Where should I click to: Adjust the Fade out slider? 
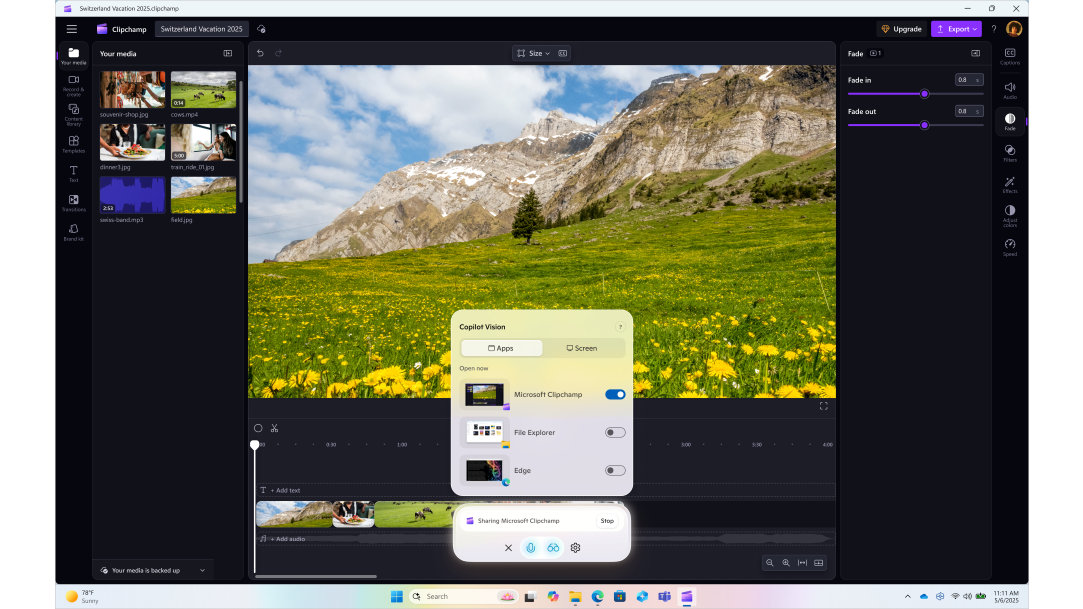tap(924, 125)
